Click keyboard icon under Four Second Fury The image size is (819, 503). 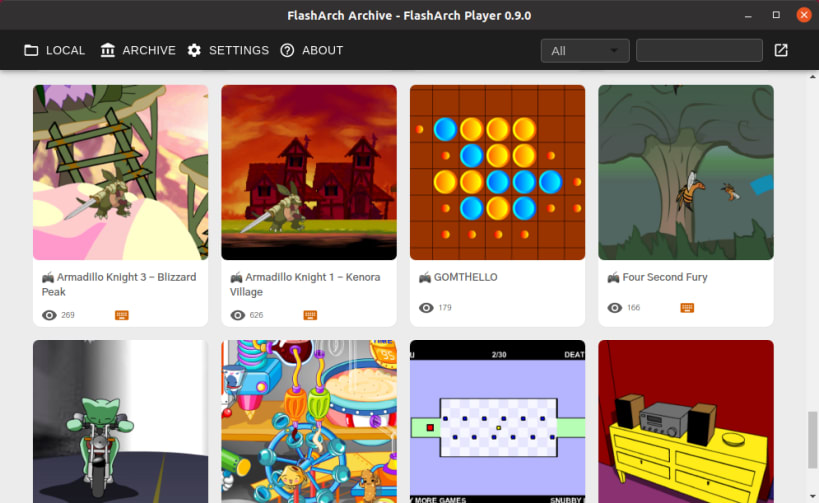(687, 308)
